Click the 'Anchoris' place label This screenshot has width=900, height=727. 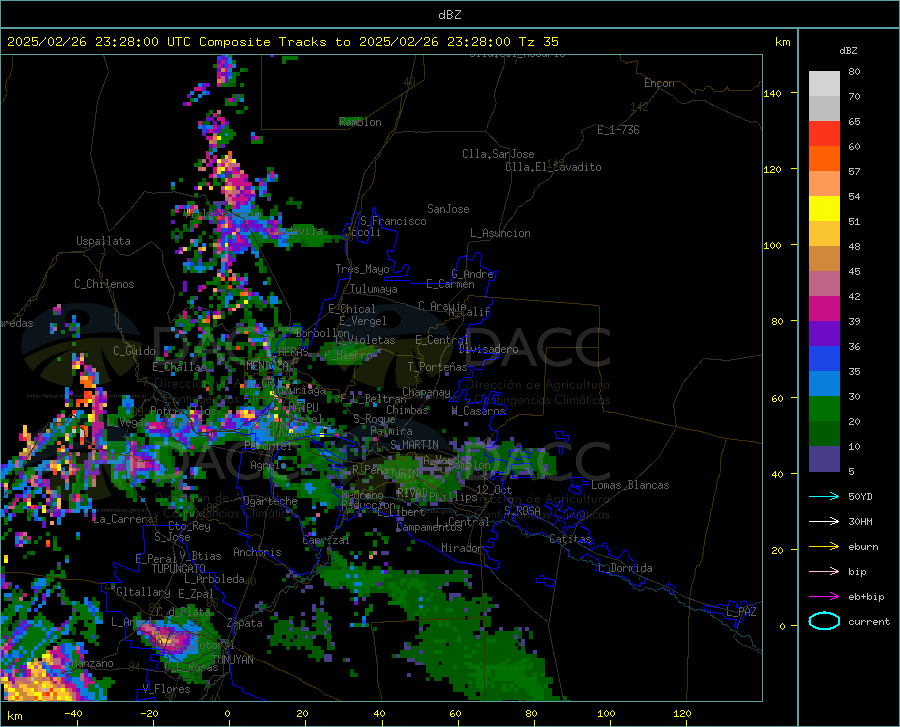(x=257, y=552)
